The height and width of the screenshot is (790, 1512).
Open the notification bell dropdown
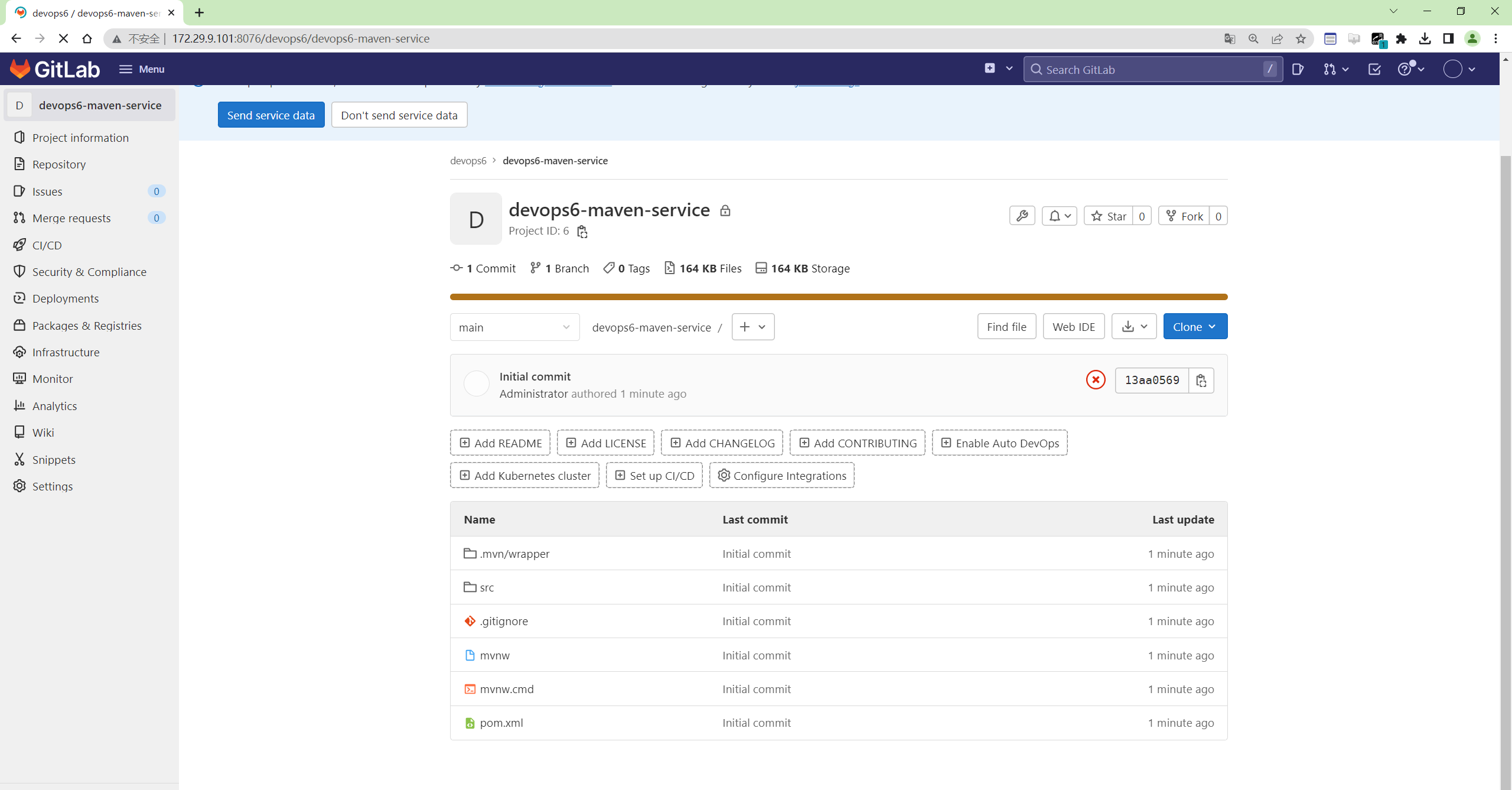coord(1060,216)
